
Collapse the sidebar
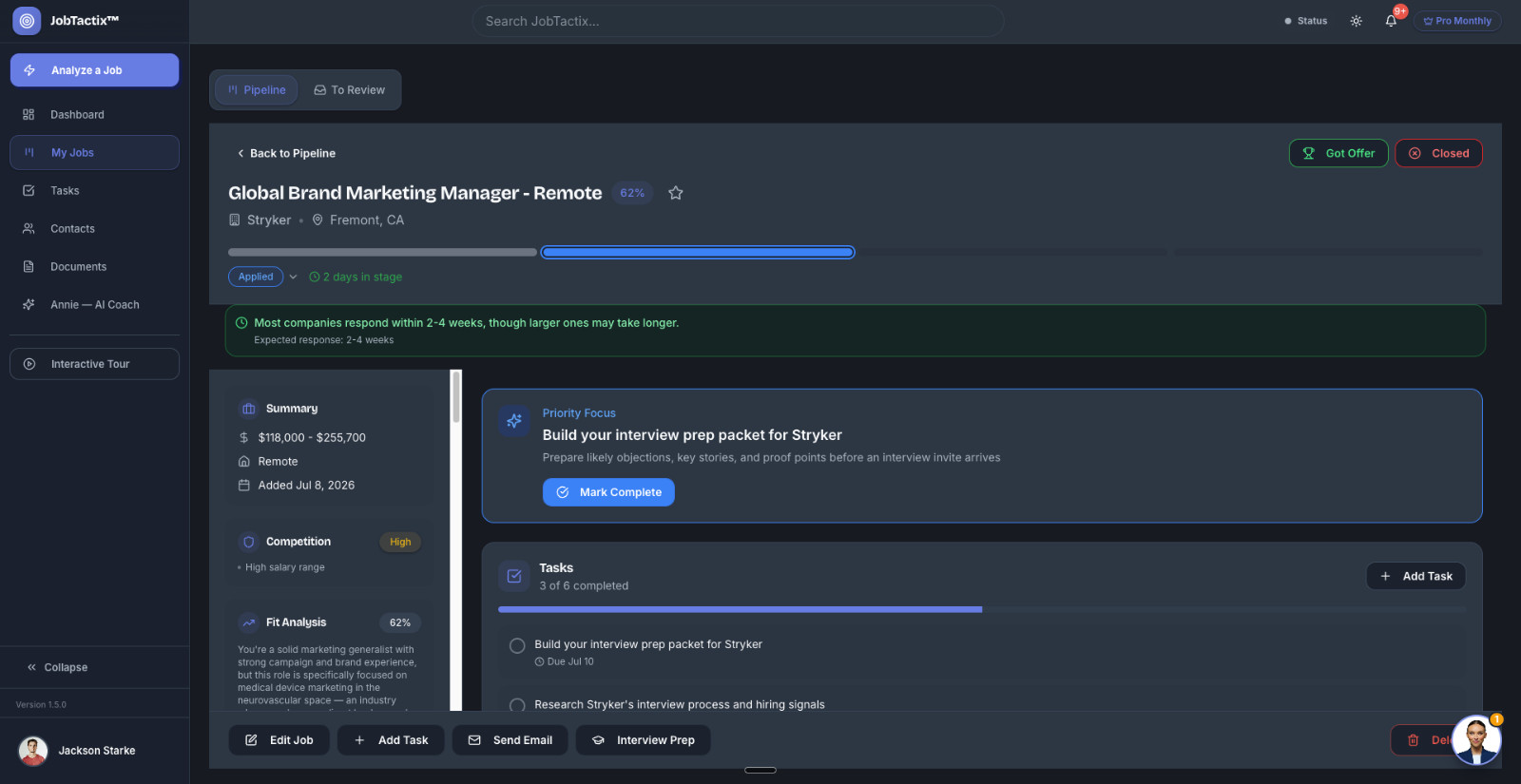pyautogui.click(x=57, y=667)
